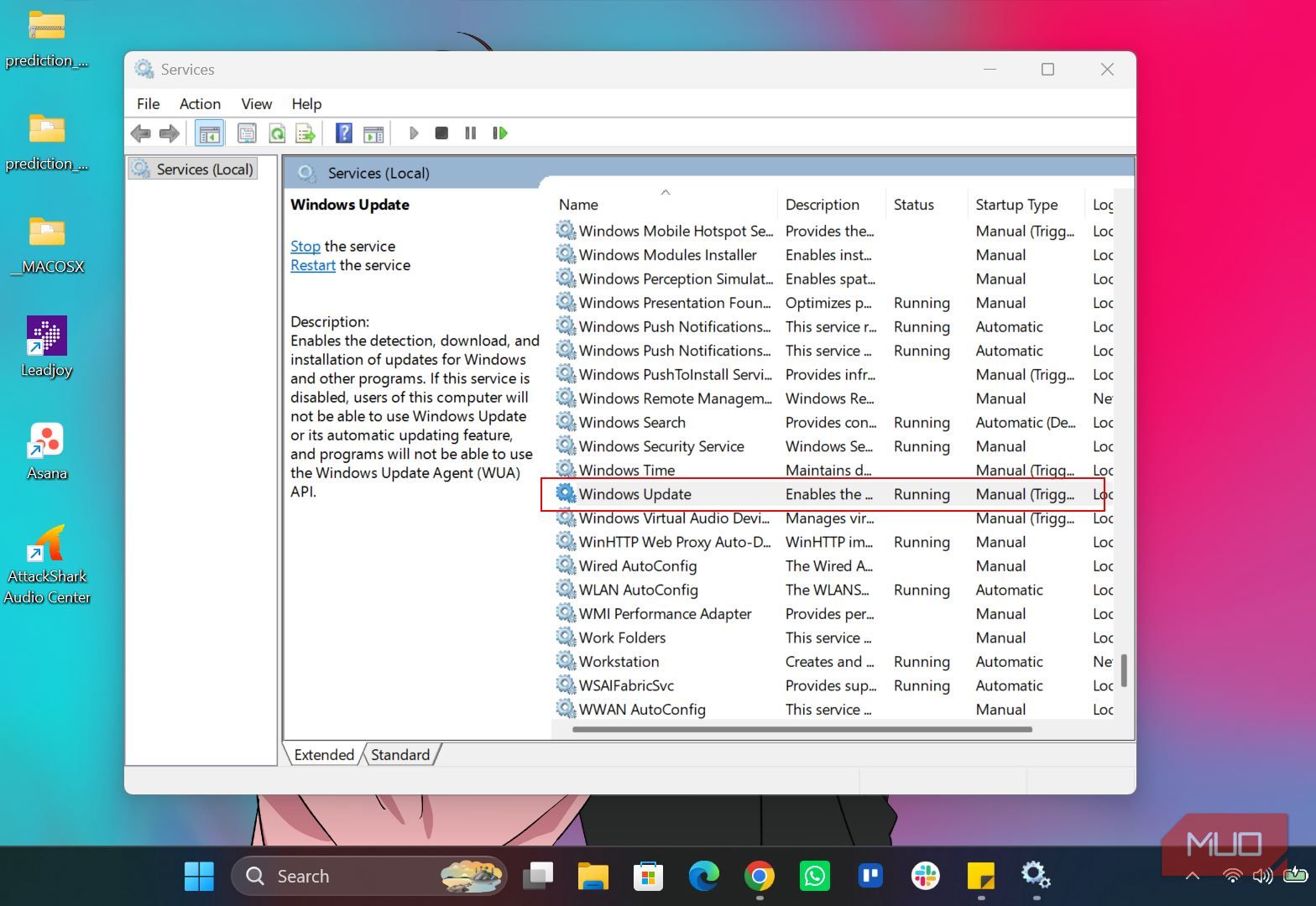
Task: Open the Asana desktop shortcut
Action: point(47,450)
